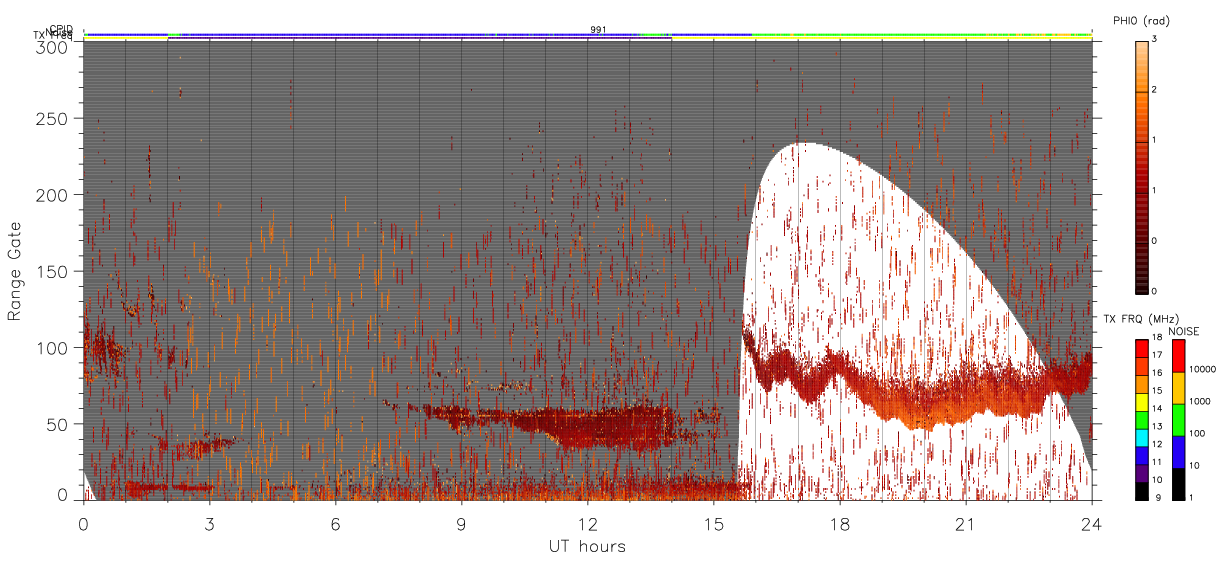The height and width of the screenshot is (567, 1228).
Task: Click the 'PHI0 (rad)' color bar title
Action: 1141,21
